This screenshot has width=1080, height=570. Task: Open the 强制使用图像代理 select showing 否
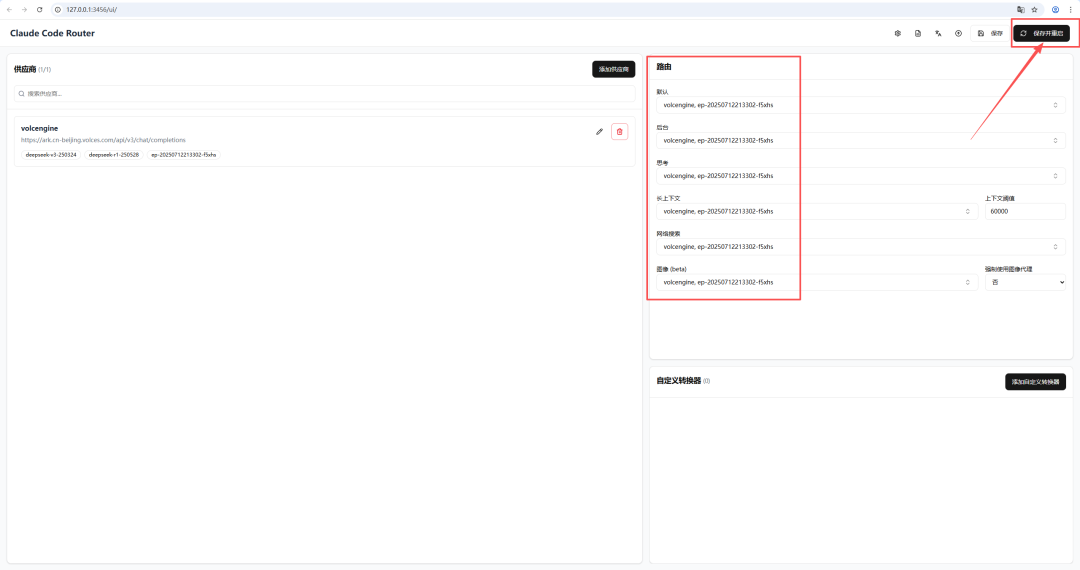(x=1025, y=282)
